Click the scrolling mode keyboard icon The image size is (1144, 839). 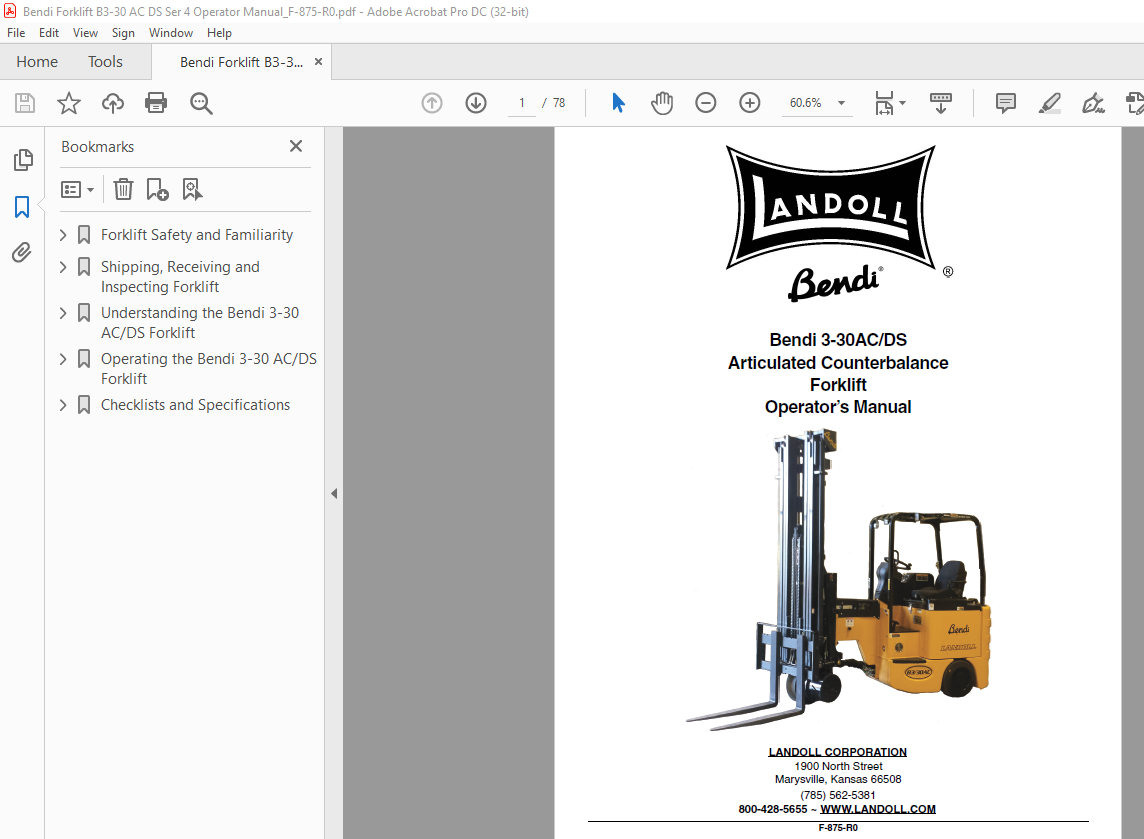(940, 103)
